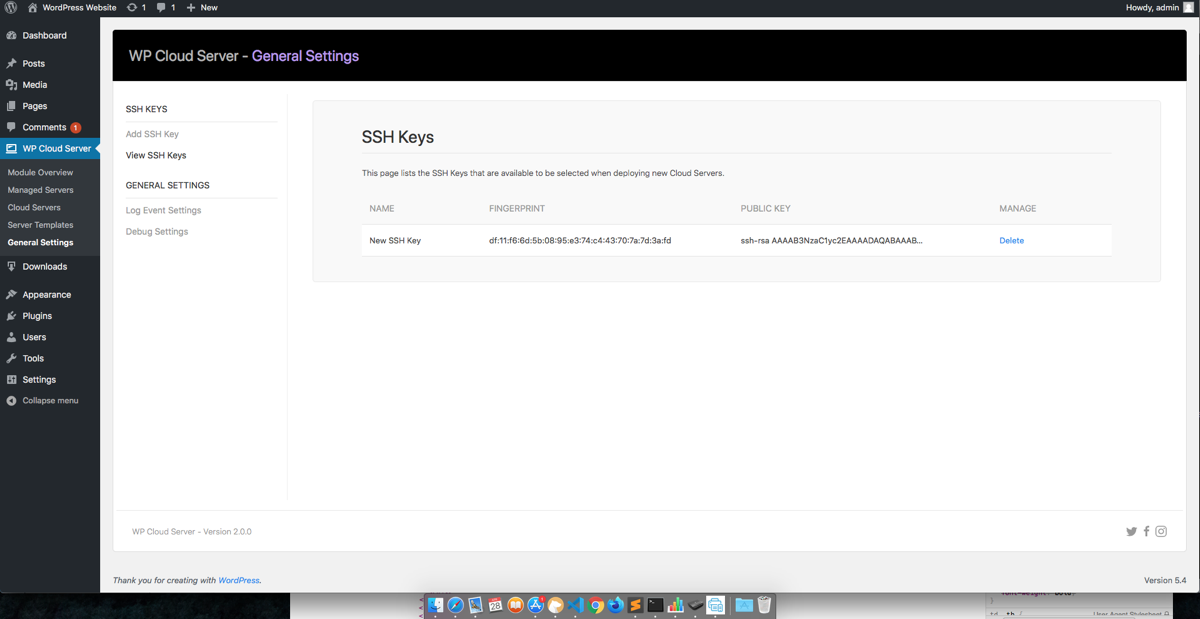
Task: Click the Appearance brush icon
Action: [x=11, y=295]
